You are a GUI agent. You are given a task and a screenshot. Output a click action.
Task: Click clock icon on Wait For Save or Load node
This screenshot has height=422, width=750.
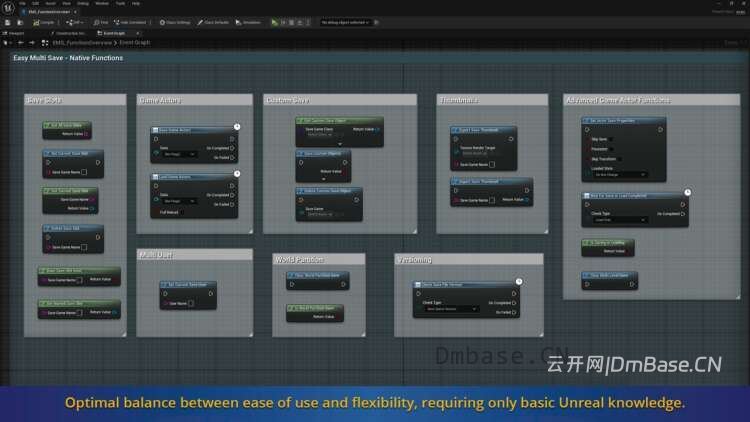tap(687, 192)
